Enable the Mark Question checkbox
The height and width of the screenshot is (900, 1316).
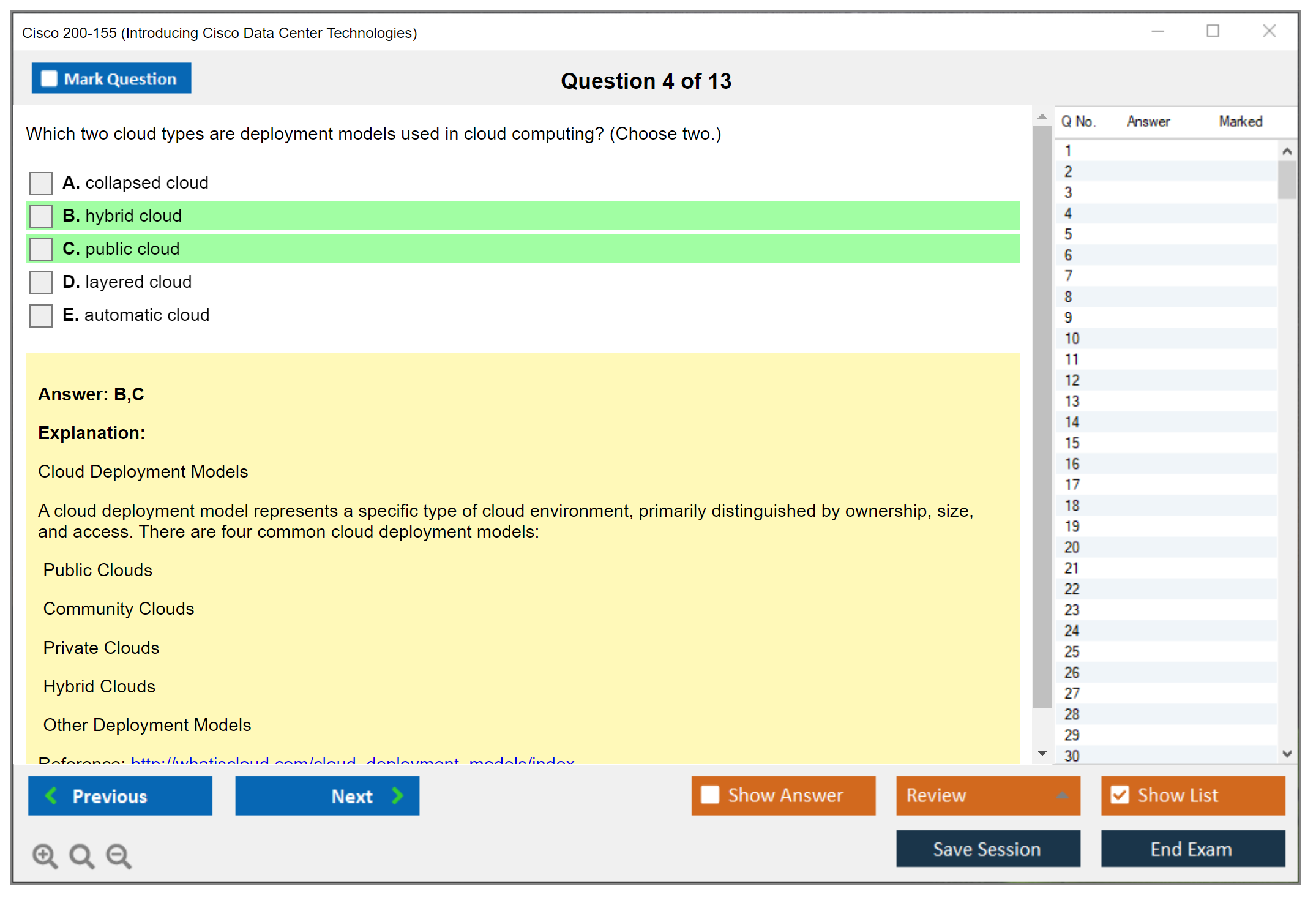tap(49, 79)
